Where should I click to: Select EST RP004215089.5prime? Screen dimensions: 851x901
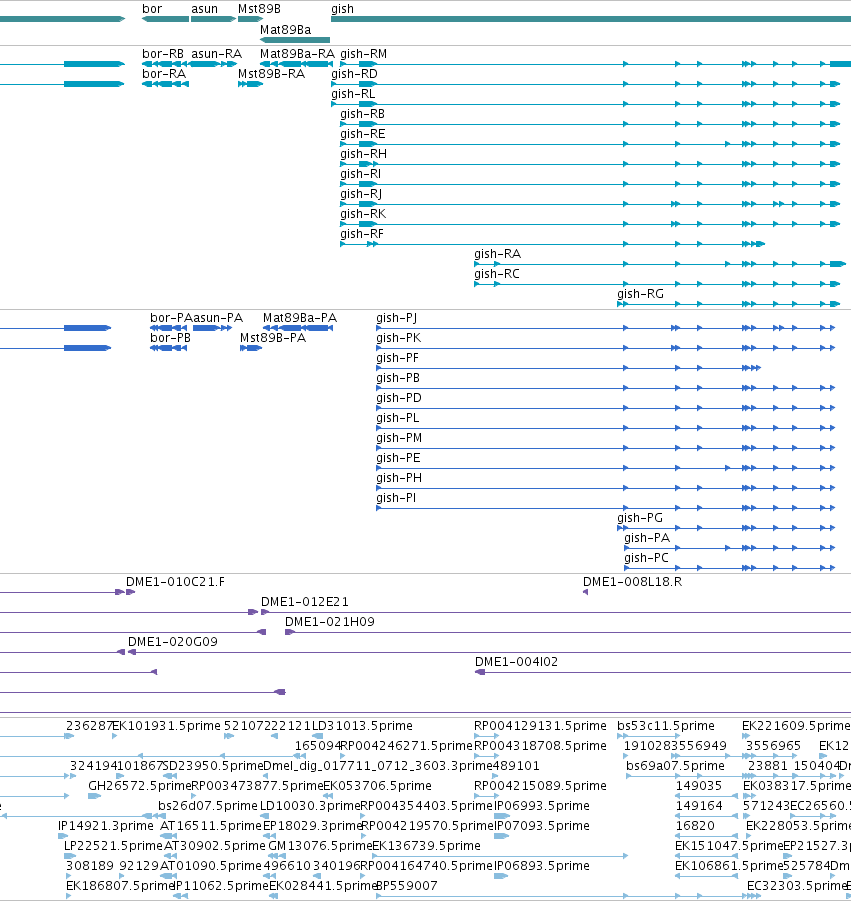pyautogui.click(x=540, y=786)
